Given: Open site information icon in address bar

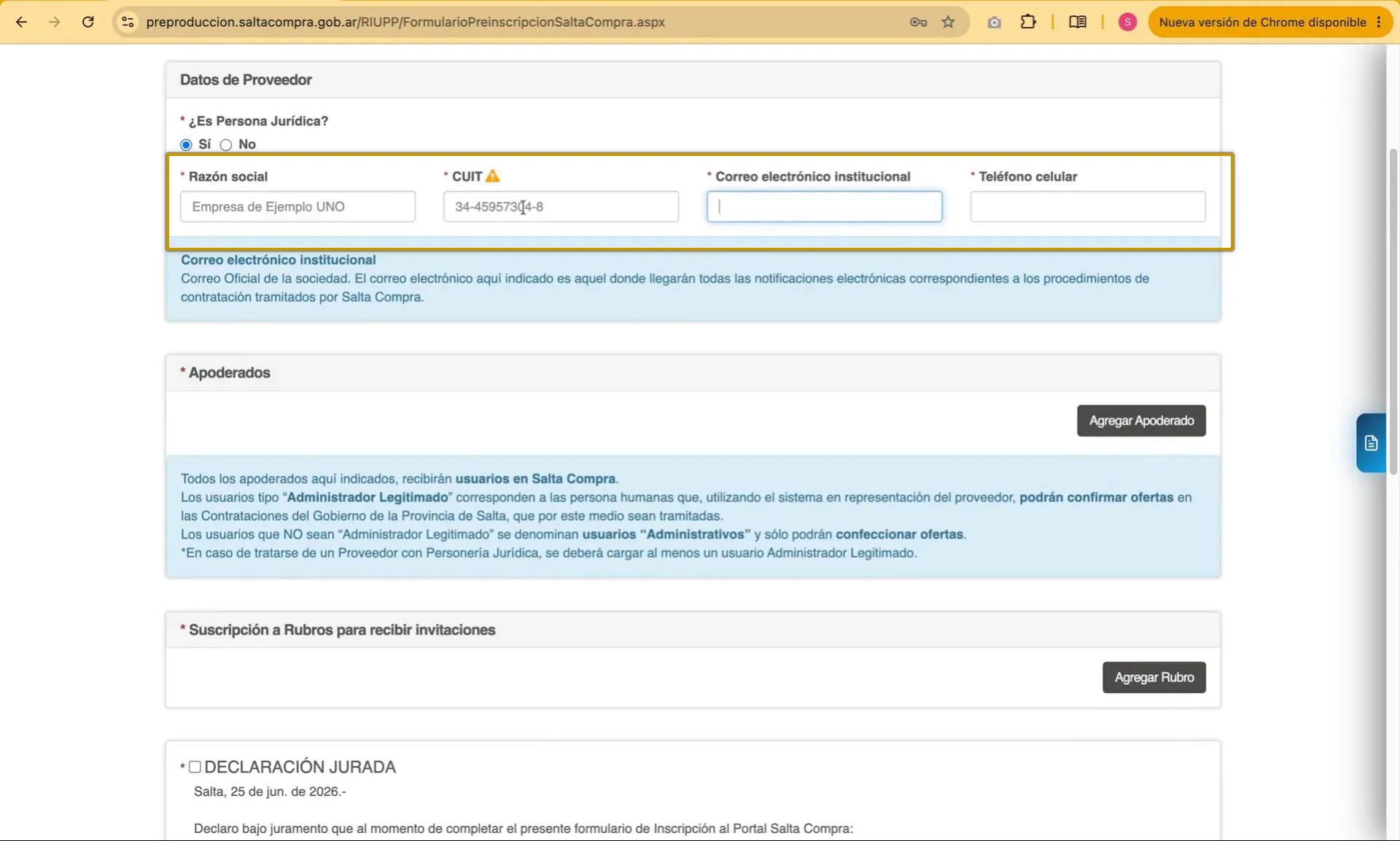Looking at the screenshot, I should point(128,22).
